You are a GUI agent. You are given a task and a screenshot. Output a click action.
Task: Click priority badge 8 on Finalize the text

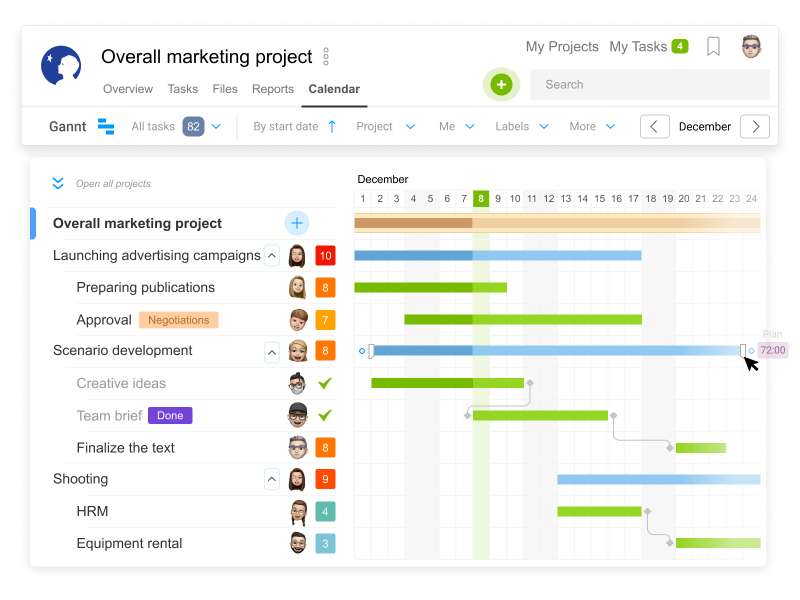(325, 447)
